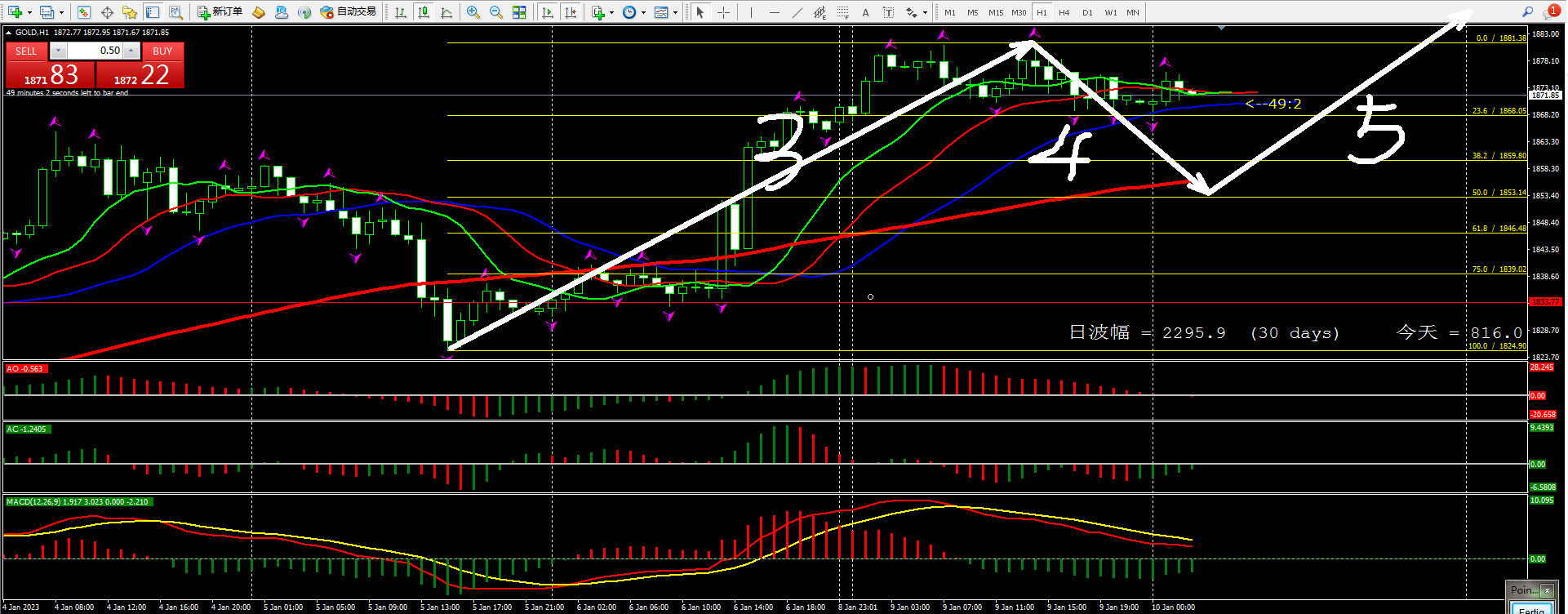Screen dimensions: 1568x614
Task: Switch to M15 timeframe
Action: pyautogui.click(x=996, y=12)
